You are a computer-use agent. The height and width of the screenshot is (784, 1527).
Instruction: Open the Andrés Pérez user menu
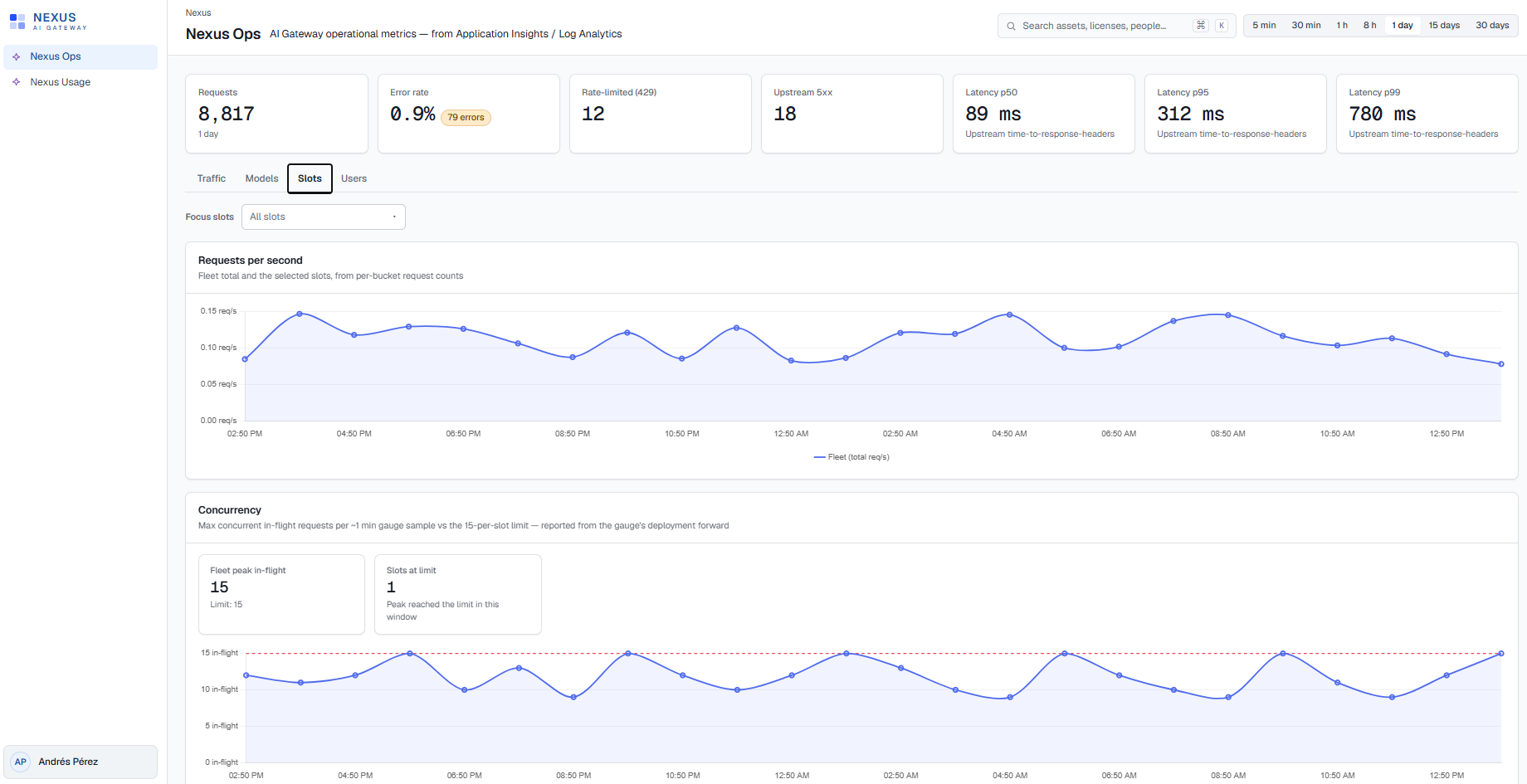point(80,762)
